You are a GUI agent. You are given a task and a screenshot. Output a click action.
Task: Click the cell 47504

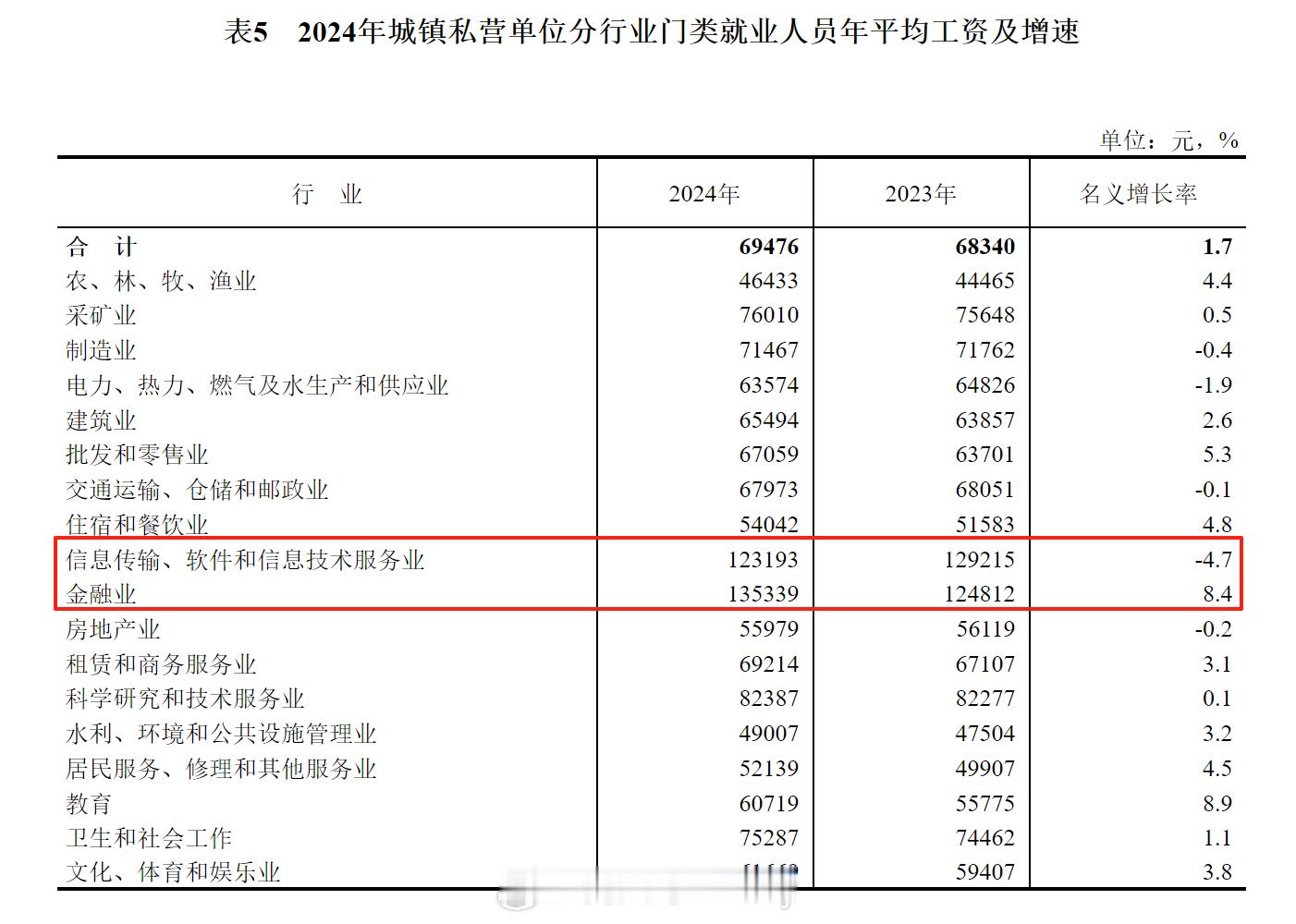[x=985, y=734]
